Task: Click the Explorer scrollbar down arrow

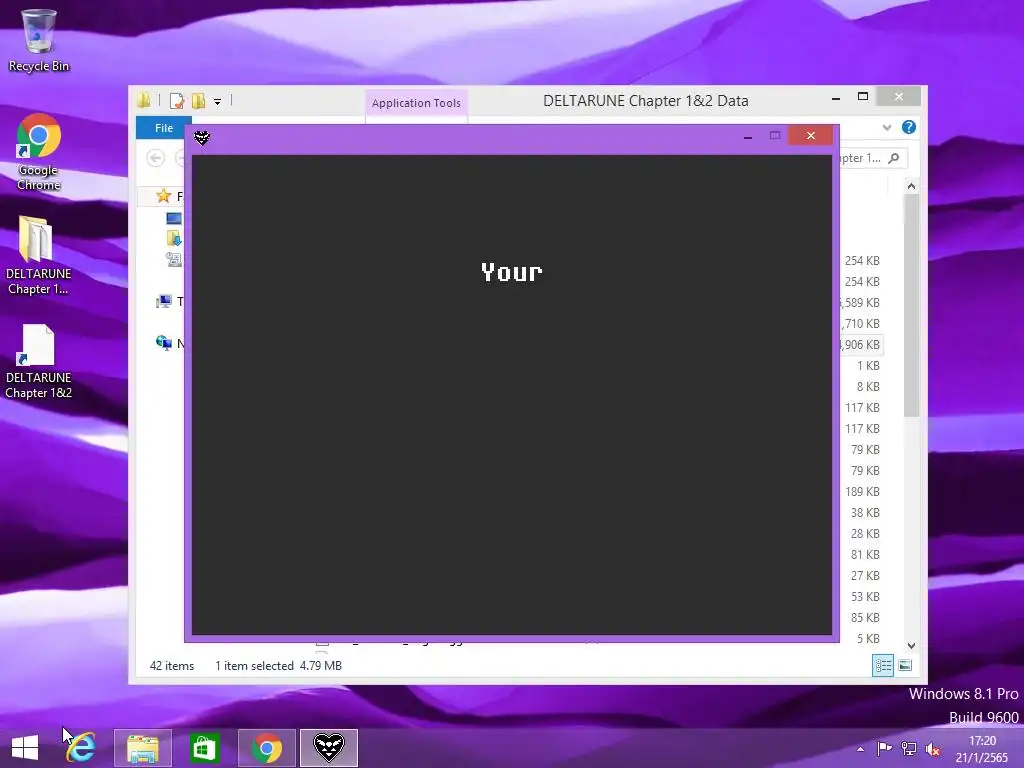Action: click(911, 645)
